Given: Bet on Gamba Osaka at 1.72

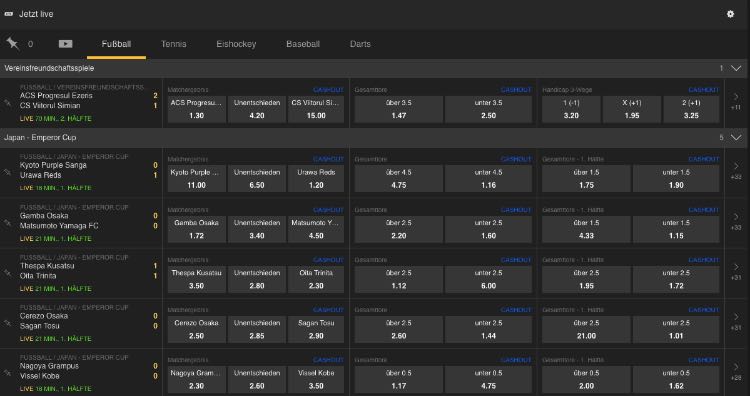Looking at the screenshot, I should [x=196, y=229].
